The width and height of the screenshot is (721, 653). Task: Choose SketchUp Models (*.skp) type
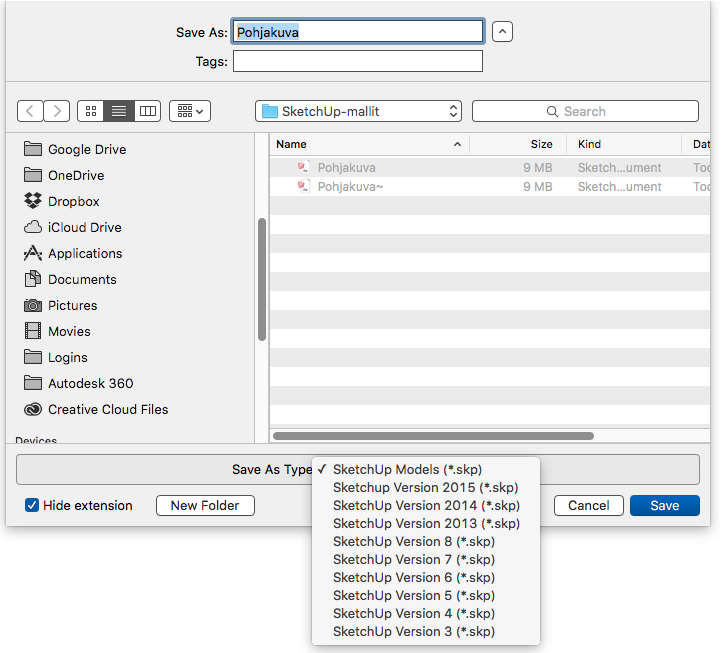(426, 470)
